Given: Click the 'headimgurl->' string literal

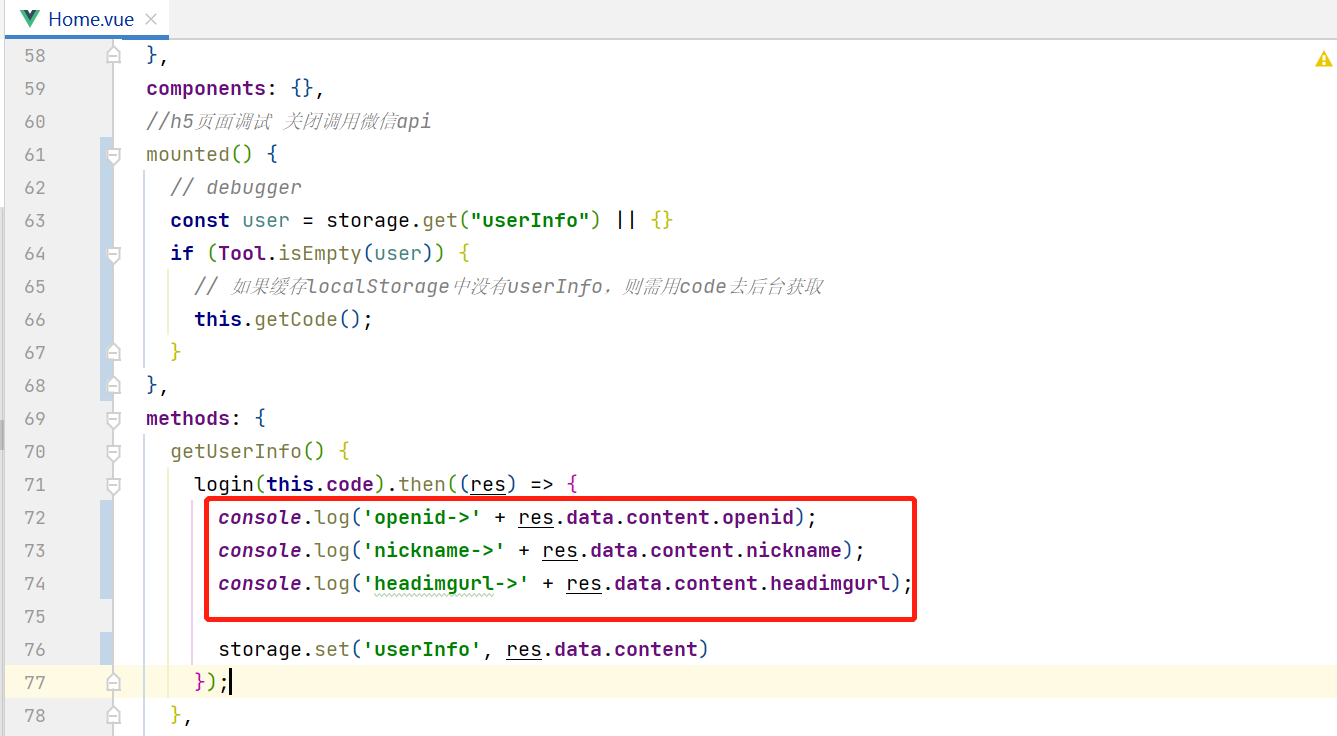Looking at the screenshot, I should point(447,583).
